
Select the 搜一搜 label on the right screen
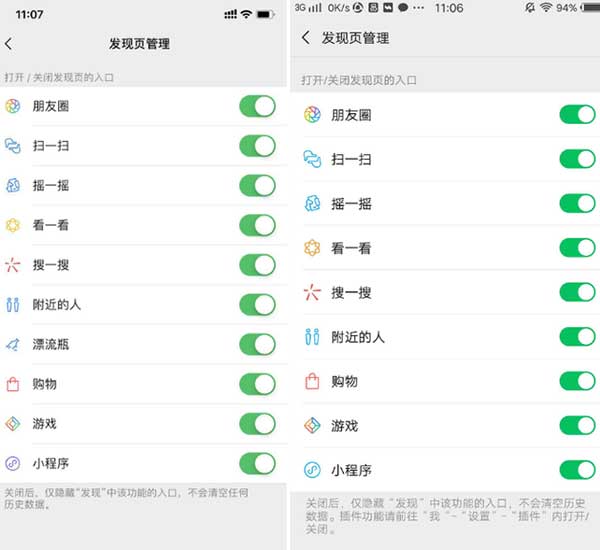pos(351,292)
